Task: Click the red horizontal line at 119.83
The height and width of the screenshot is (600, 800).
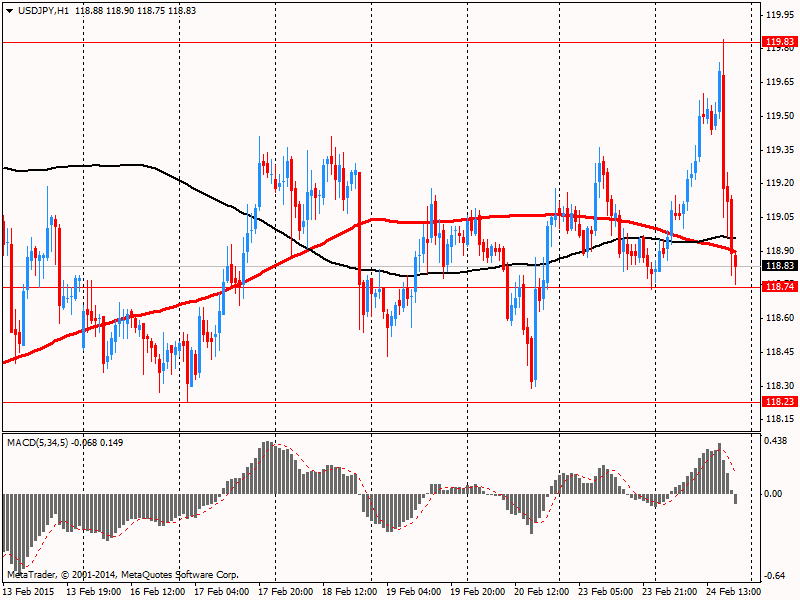Action: 400,42
